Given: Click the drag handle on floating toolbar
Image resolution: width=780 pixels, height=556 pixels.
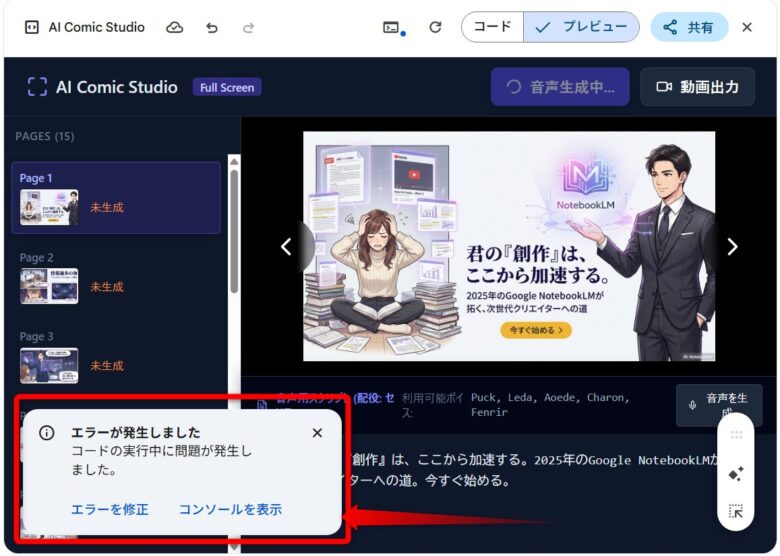Looking at the screenshot, I should pyautogui.click(x=736, y=435).
